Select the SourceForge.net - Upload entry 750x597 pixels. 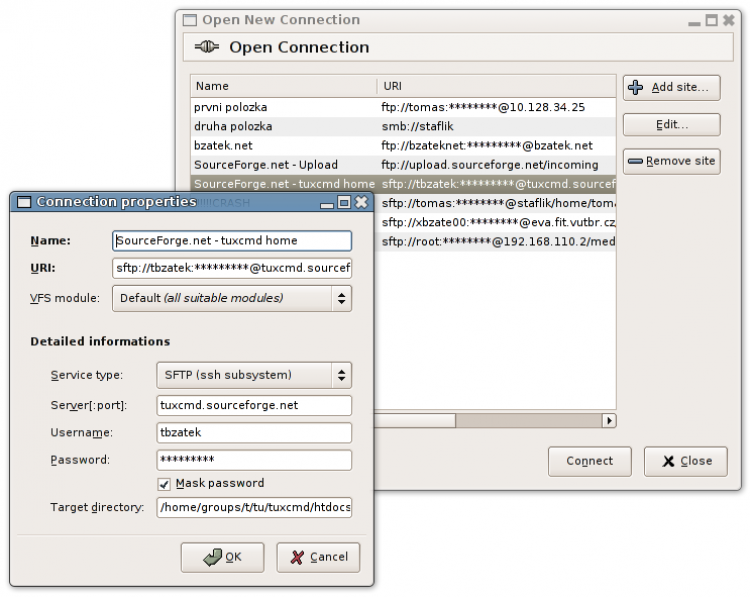(403, 165)
